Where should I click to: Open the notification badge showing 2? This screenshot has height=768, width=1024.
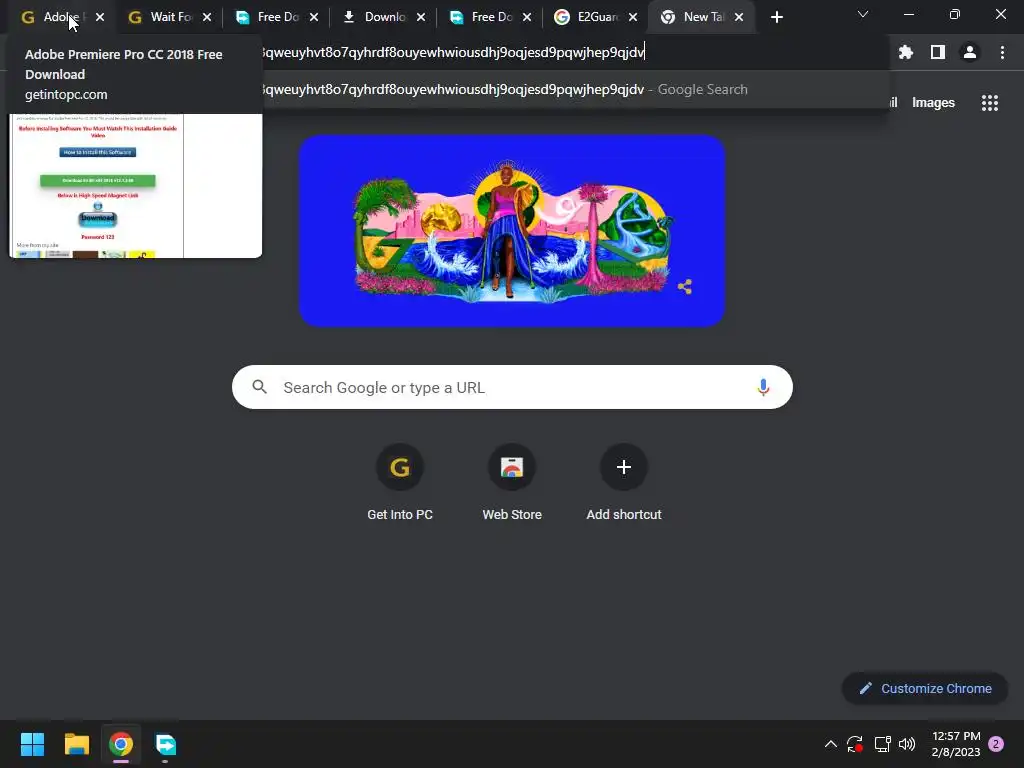996,744
